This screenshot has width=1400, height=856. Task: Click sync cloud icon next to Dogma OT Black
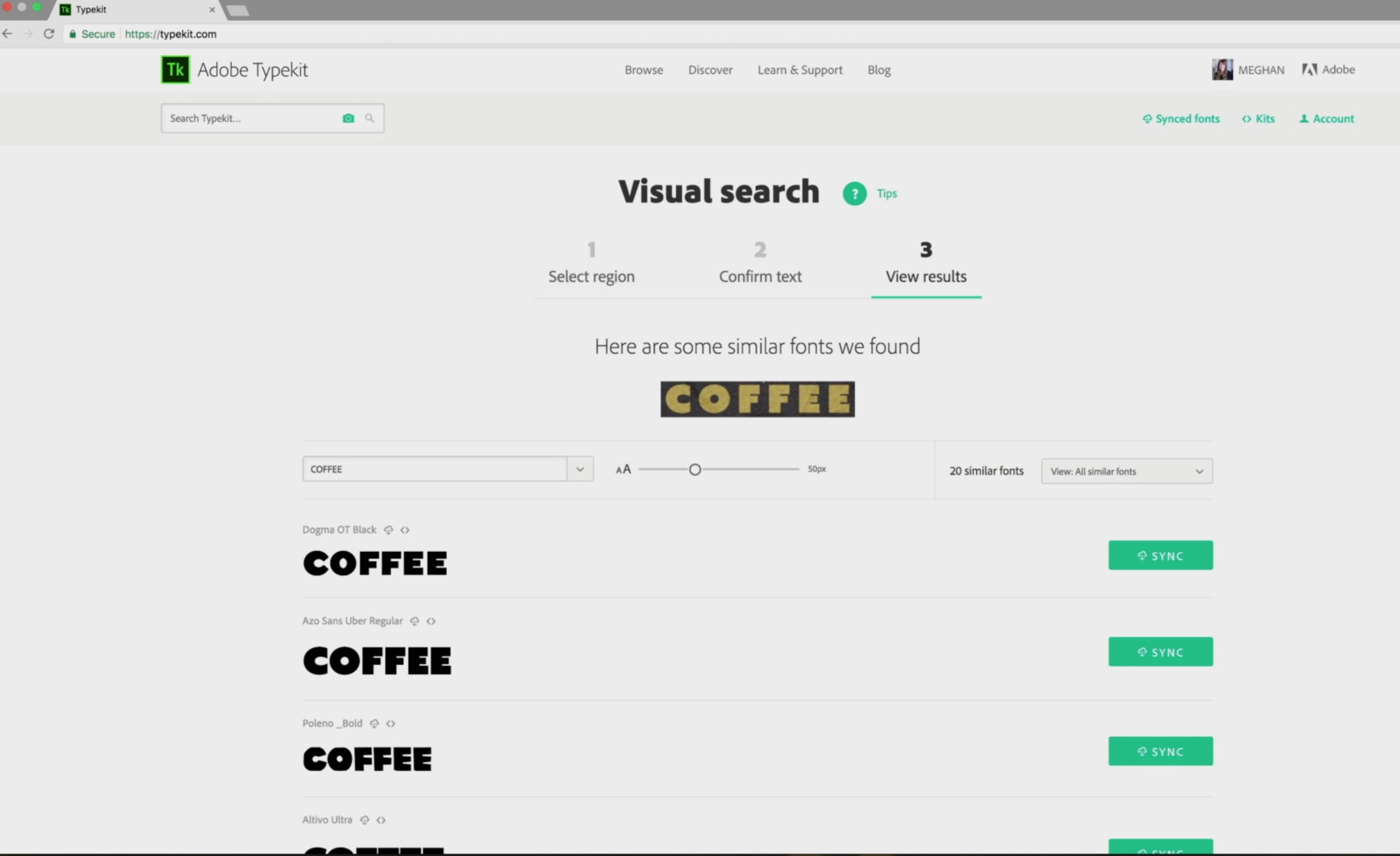[x=388, y=530]
